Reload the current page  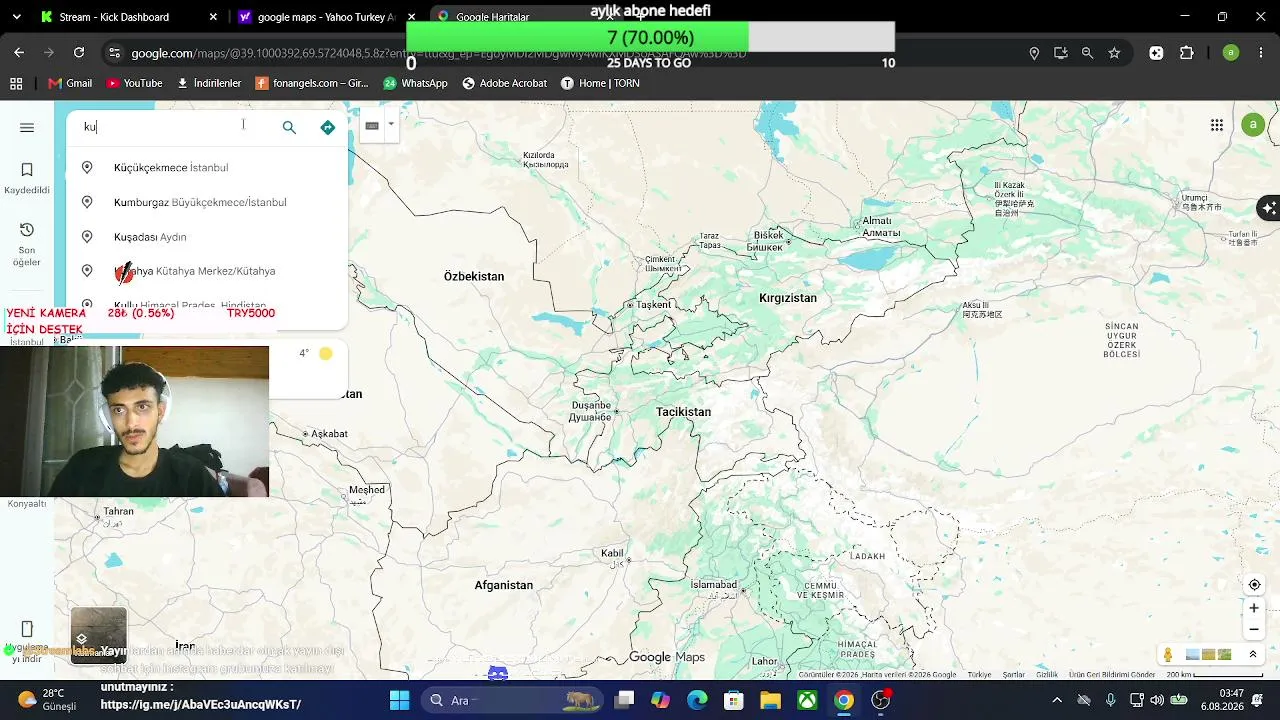[x=79, y=52]
